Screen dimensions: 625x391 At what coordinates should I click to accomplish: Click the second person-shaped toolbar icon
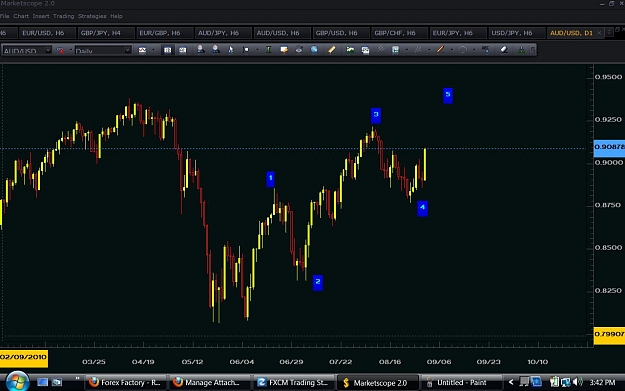(216, 50)
